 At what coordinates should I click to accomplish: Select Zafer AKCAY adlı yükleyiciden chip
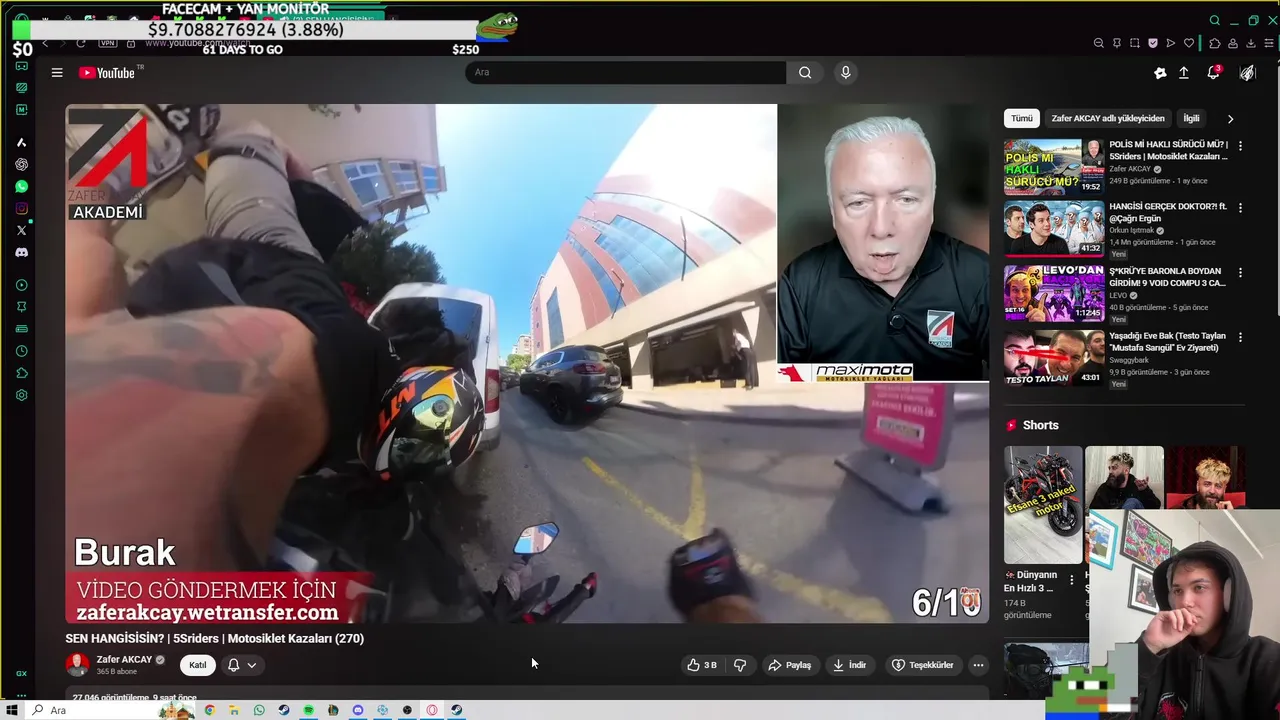pos(1108,118)
